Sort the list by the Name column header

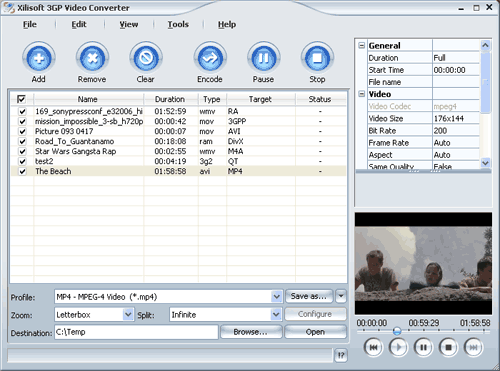pyautogui.click(x=88, y=99)
